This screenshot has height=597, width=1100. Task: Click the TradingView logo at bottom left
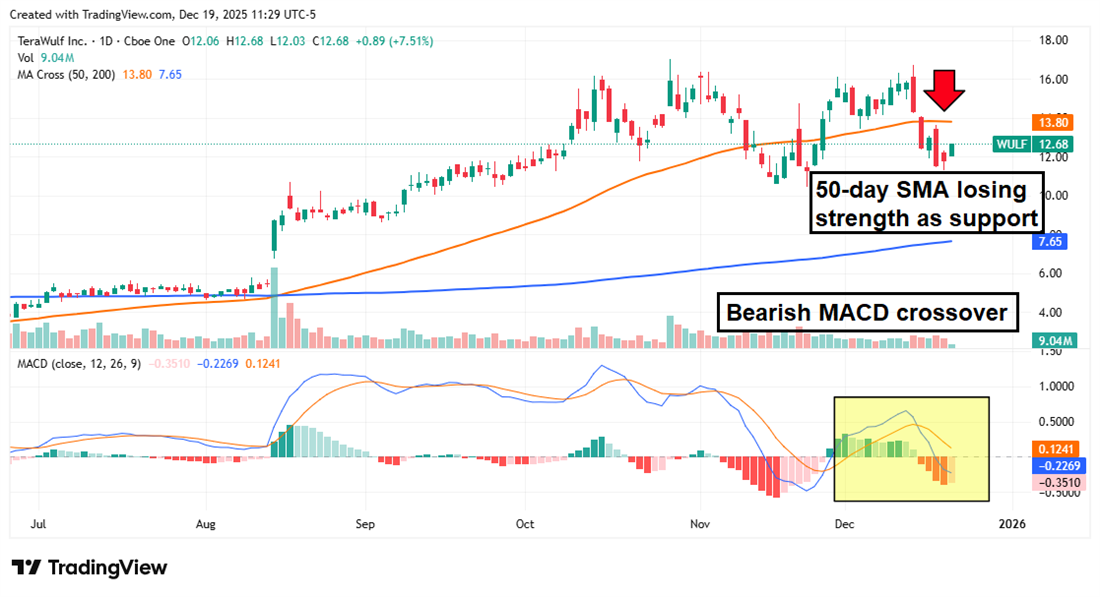click(90, 568)
